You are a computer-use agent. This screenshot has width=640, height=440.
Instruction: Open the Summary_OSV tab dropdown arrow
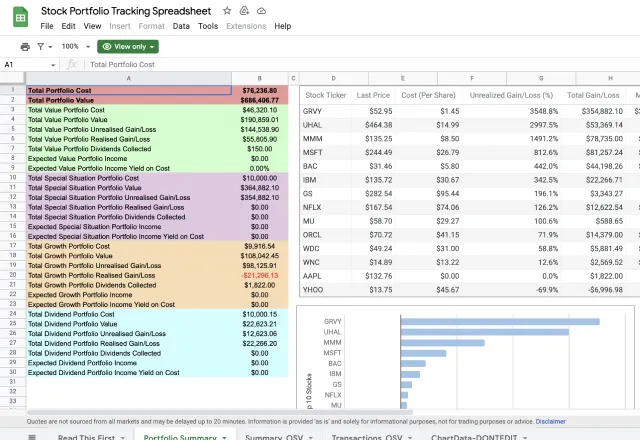pyautogui.click(x=311, y=438)
